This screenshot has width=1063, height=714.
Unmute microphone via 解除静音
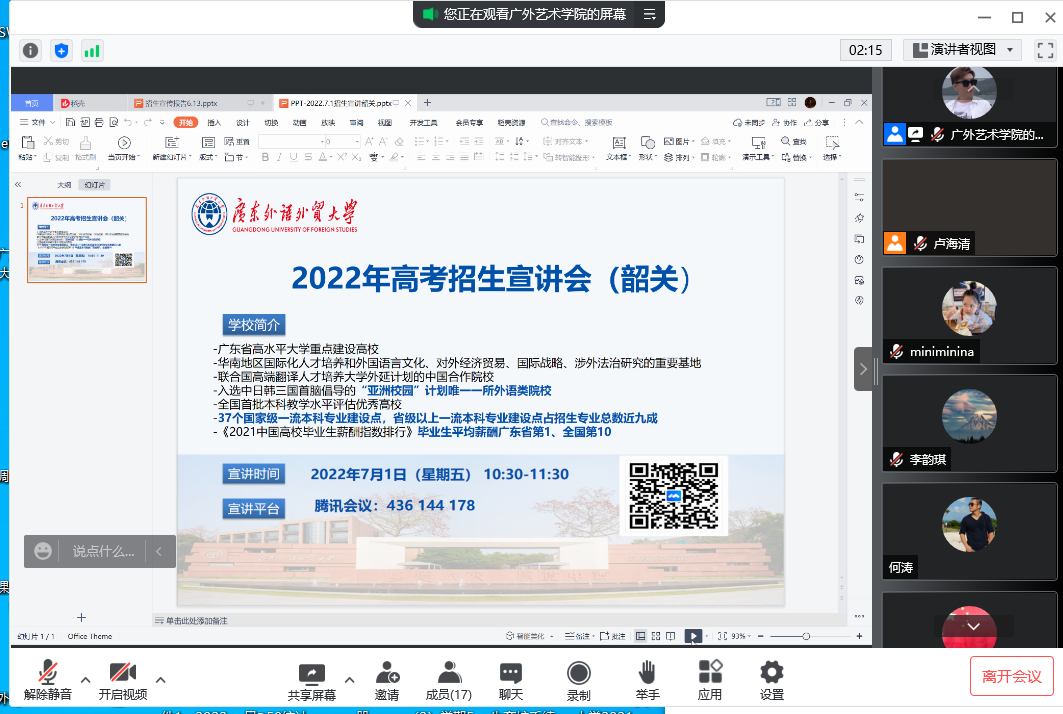pyautogui.click(x=47, y=681)
